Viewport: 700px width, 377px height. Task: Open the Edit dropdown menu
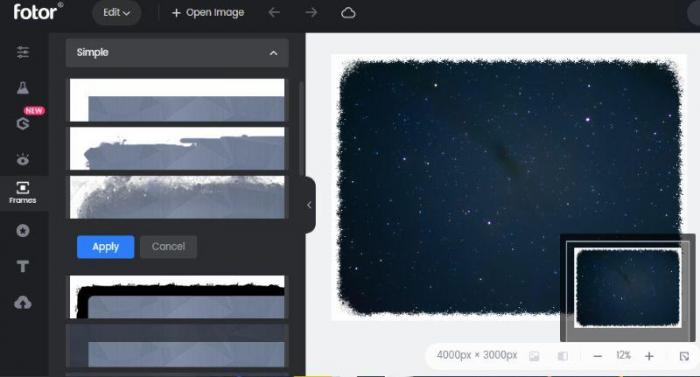pos(117,13)
